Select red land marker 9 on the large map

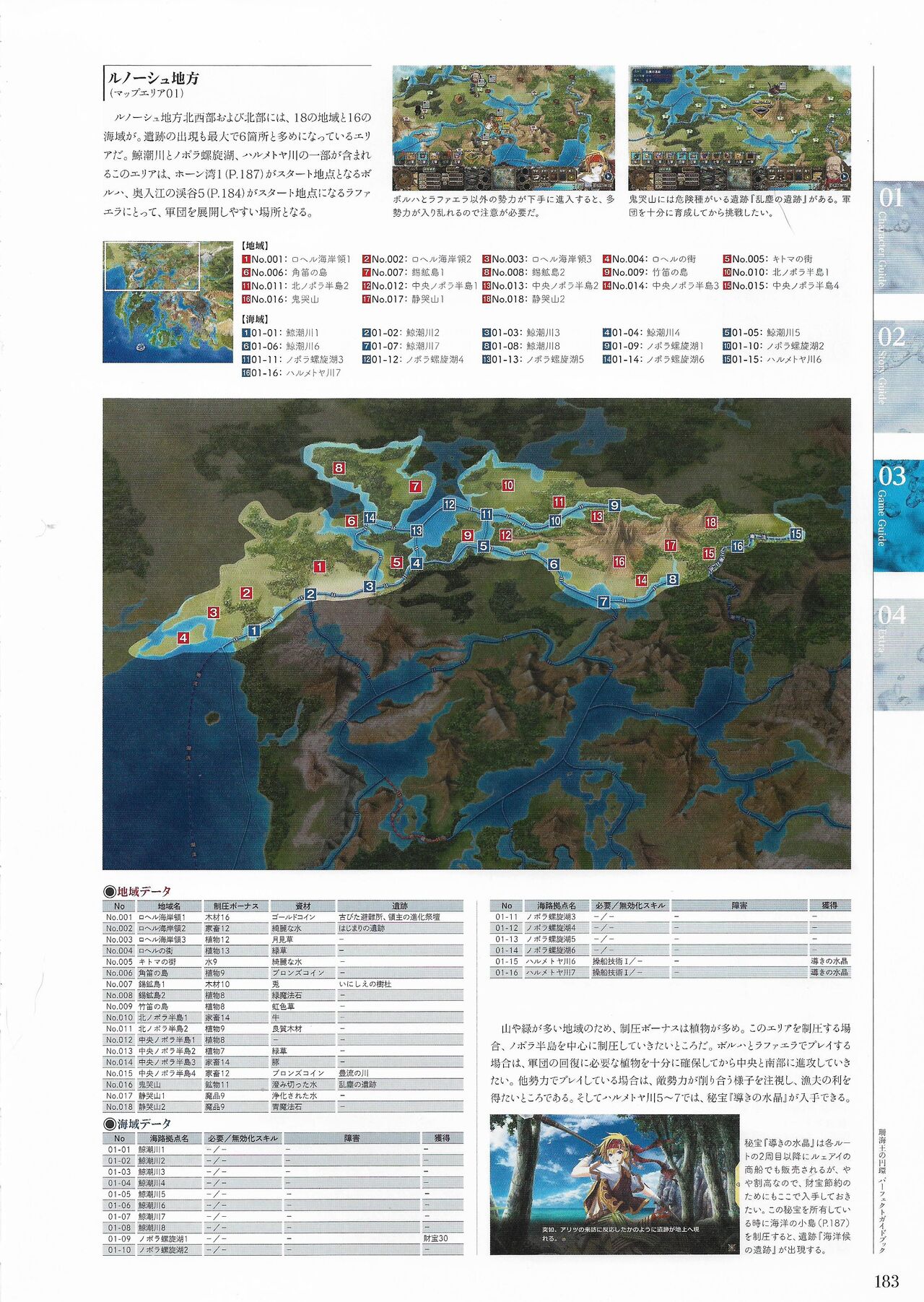click(x=468, y=535)
